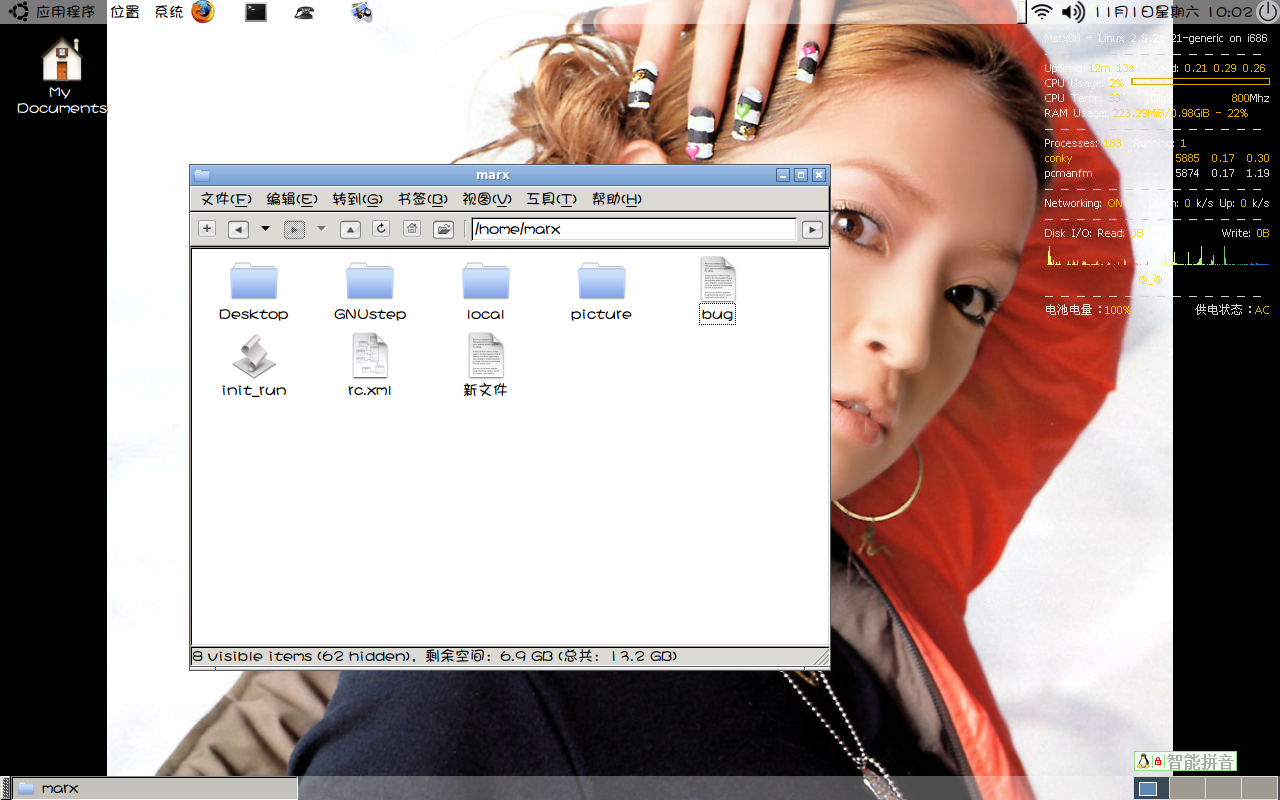Go up to the parent folder
The image size is (1280, 800).
(x=350, y=229)
